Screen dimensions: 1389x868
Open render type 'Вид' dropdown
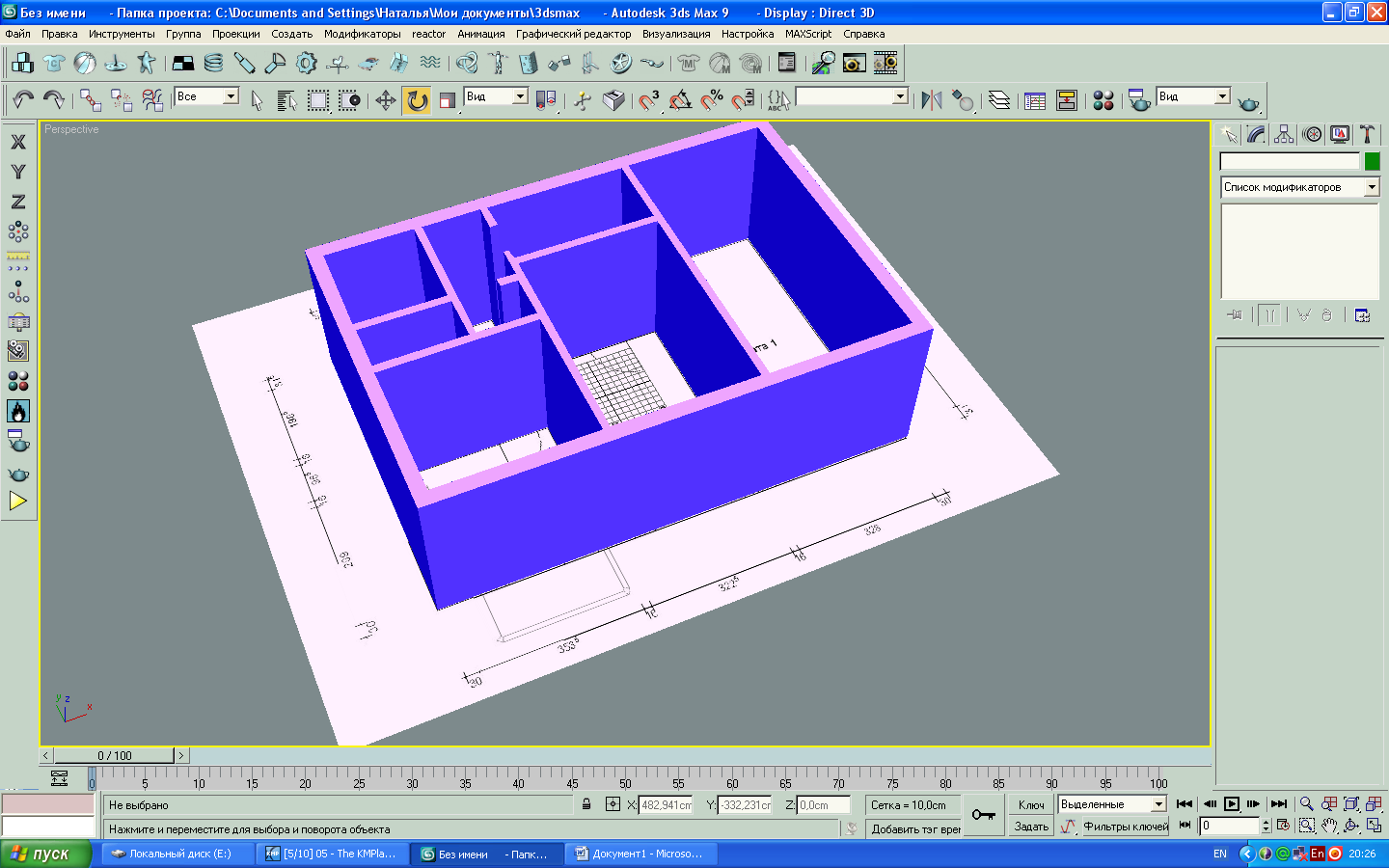click(1222, 96)
